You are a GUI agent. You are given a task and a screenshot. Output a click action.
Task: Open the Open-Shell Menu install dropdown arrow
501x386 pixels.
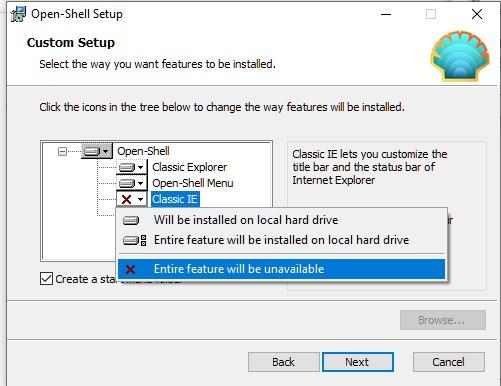point(141,183)
